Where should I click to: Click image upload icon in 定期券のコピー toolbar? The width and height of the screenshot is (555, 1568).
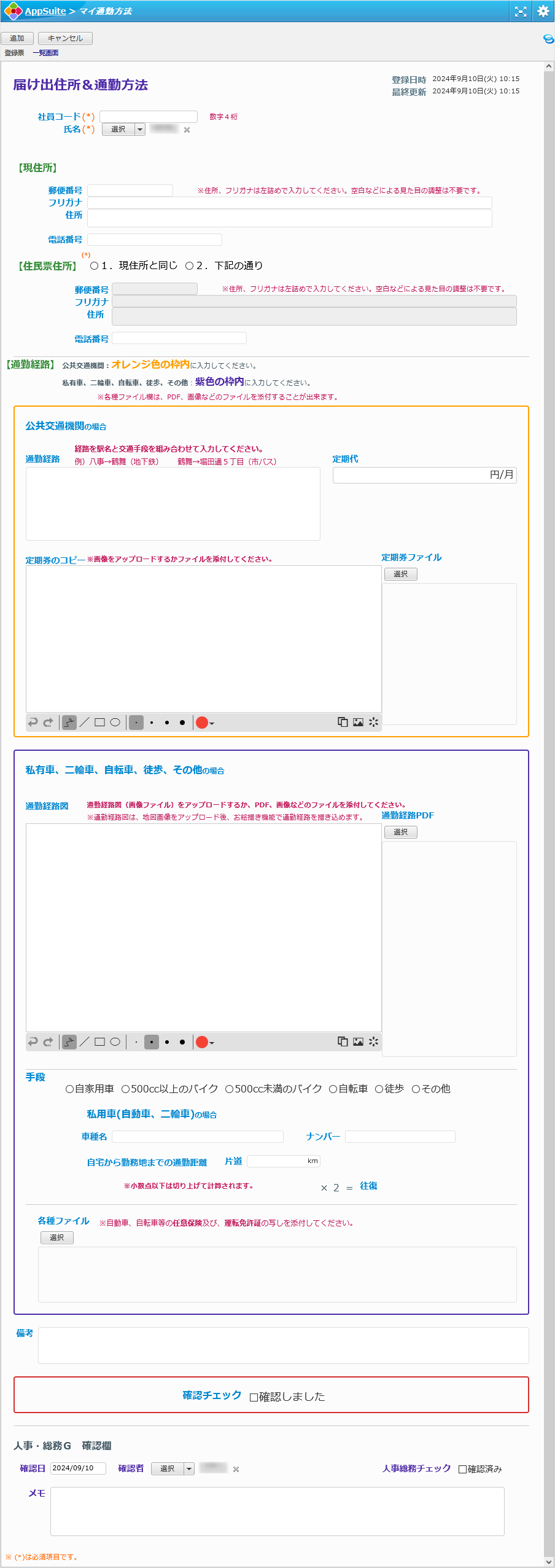(x=359, y=722)
